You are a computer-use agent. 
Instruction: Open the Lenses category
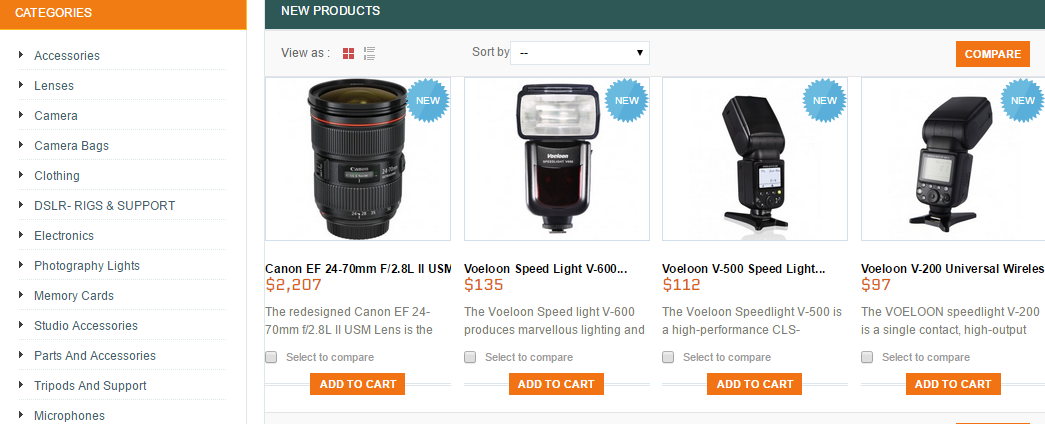click(x=54, y=86)
